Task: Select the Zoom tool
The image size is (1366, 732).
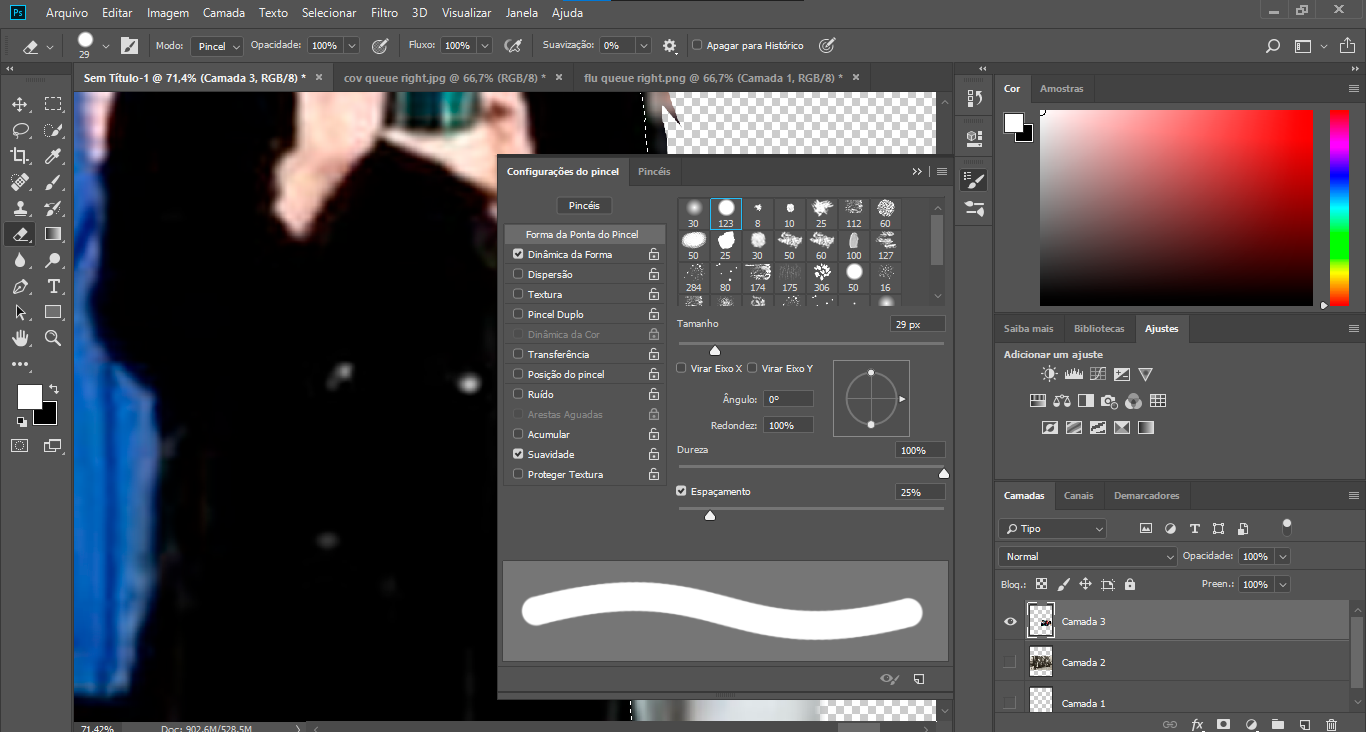Action: (x=52, y=338)
